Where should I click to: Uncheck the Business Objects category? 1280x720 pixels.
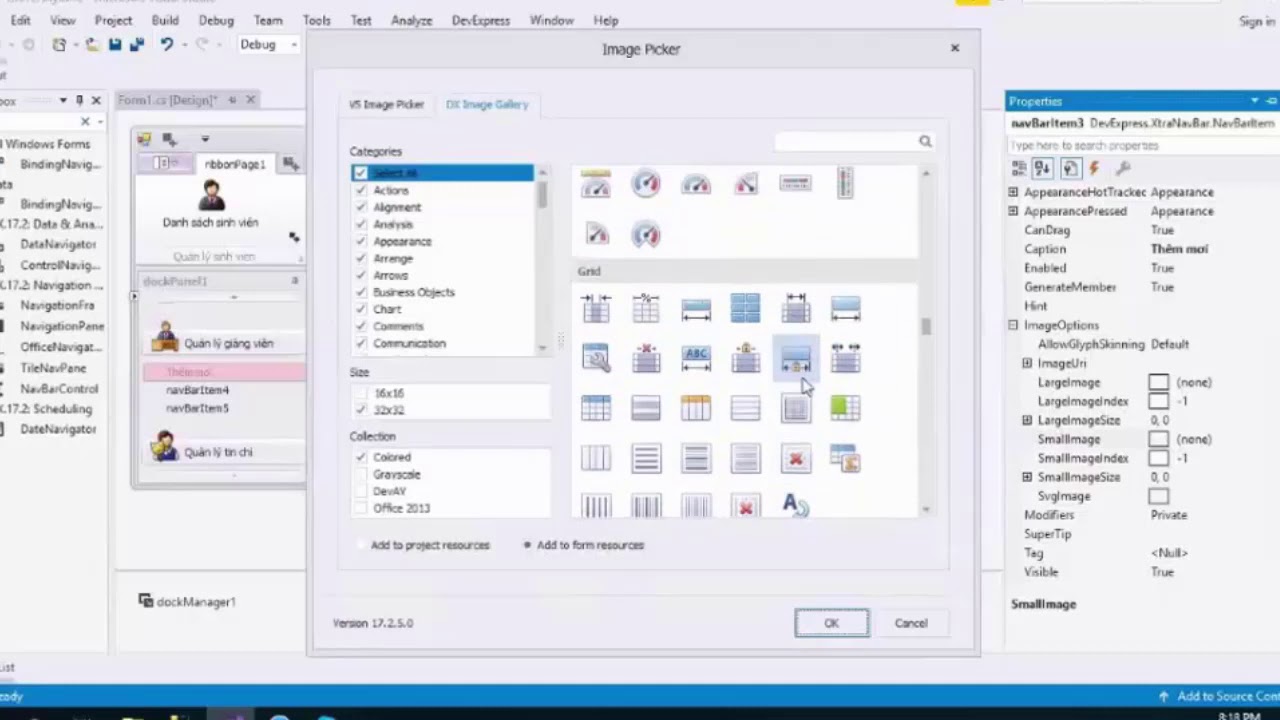[x=360, y=292]
